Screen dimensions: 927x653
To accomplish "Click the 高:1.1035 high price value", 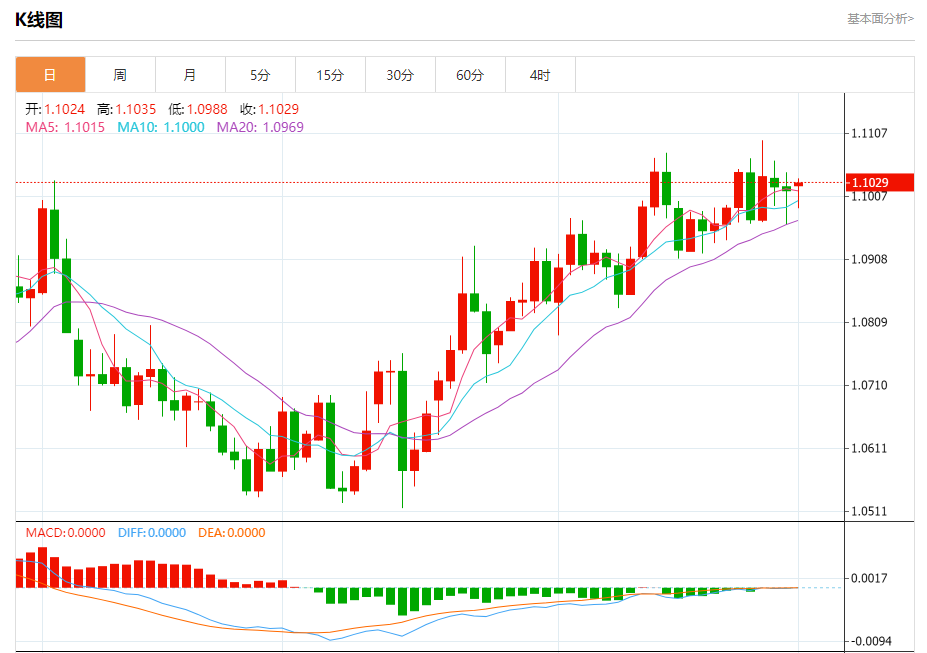I will [x=127, y=109].
